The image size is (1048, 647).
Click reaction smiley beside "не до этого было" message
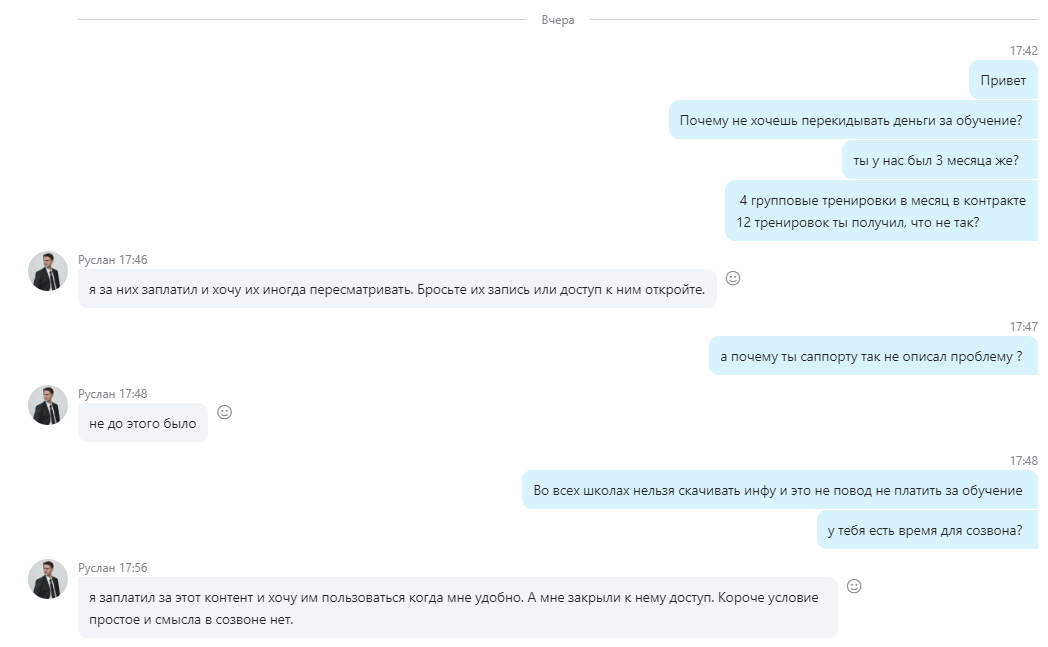[225, 412]
